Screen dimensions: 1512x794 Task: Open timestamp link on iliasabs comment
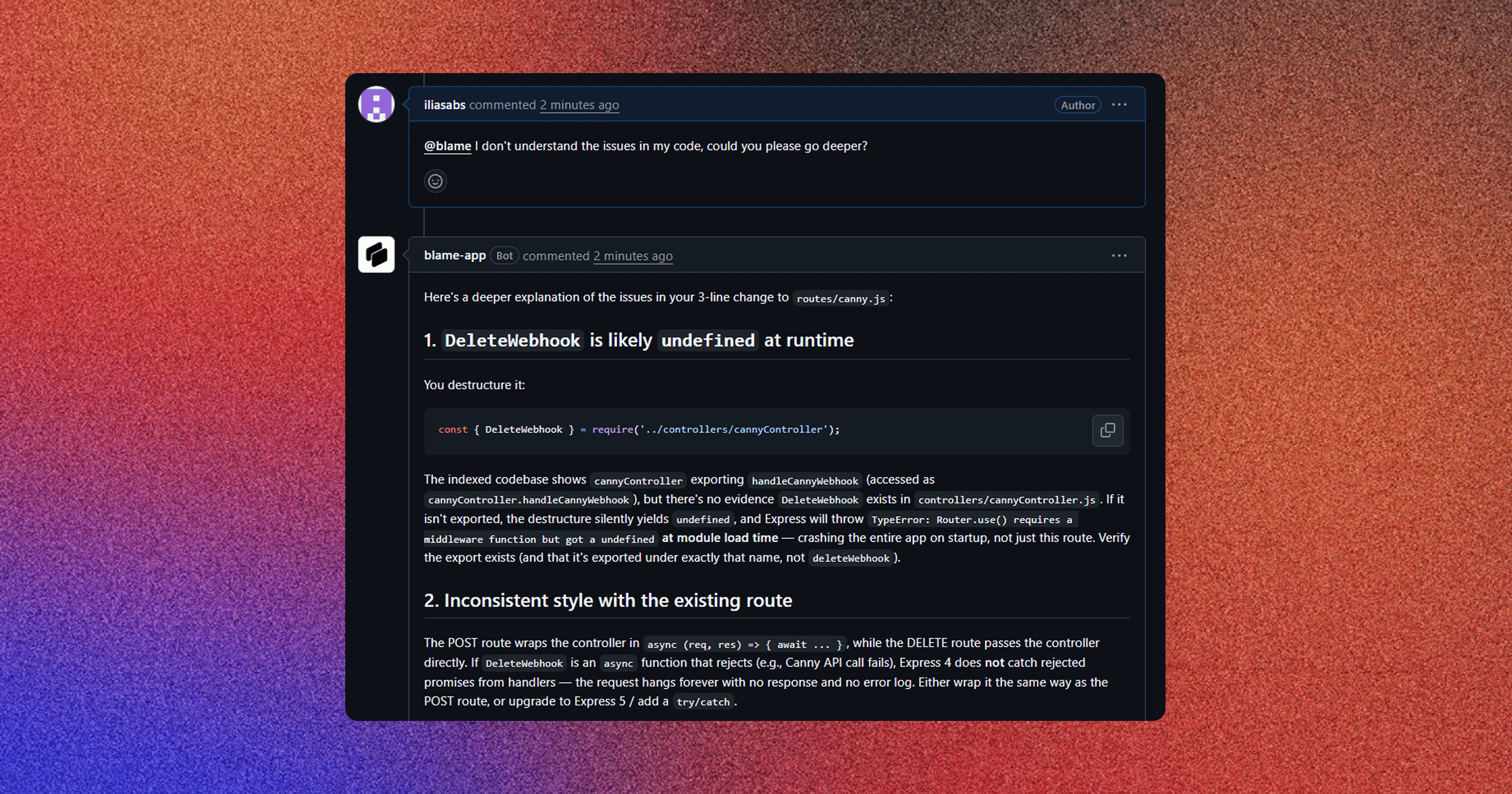point(580,105)
